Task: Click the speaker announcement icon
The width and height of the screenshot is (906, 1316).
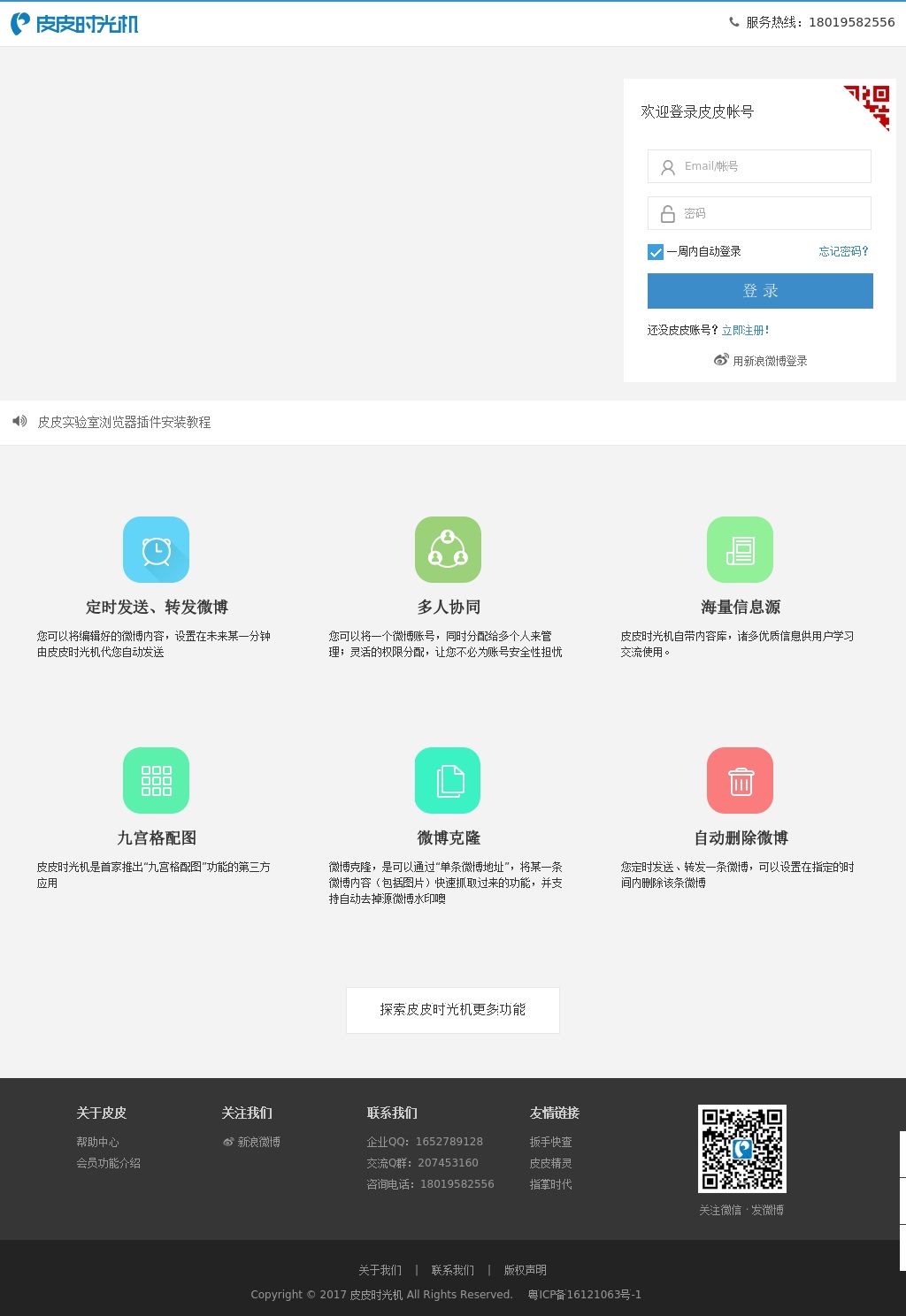Action: 19,421
